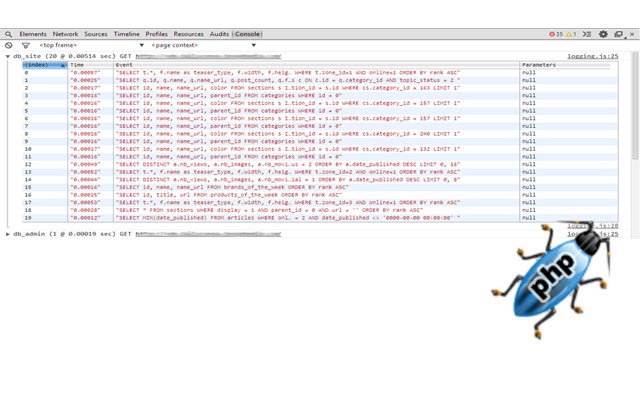Click query with category_id = 132
Image resolution: width=640 pixels, height=400 pixels.
(288, 149)
